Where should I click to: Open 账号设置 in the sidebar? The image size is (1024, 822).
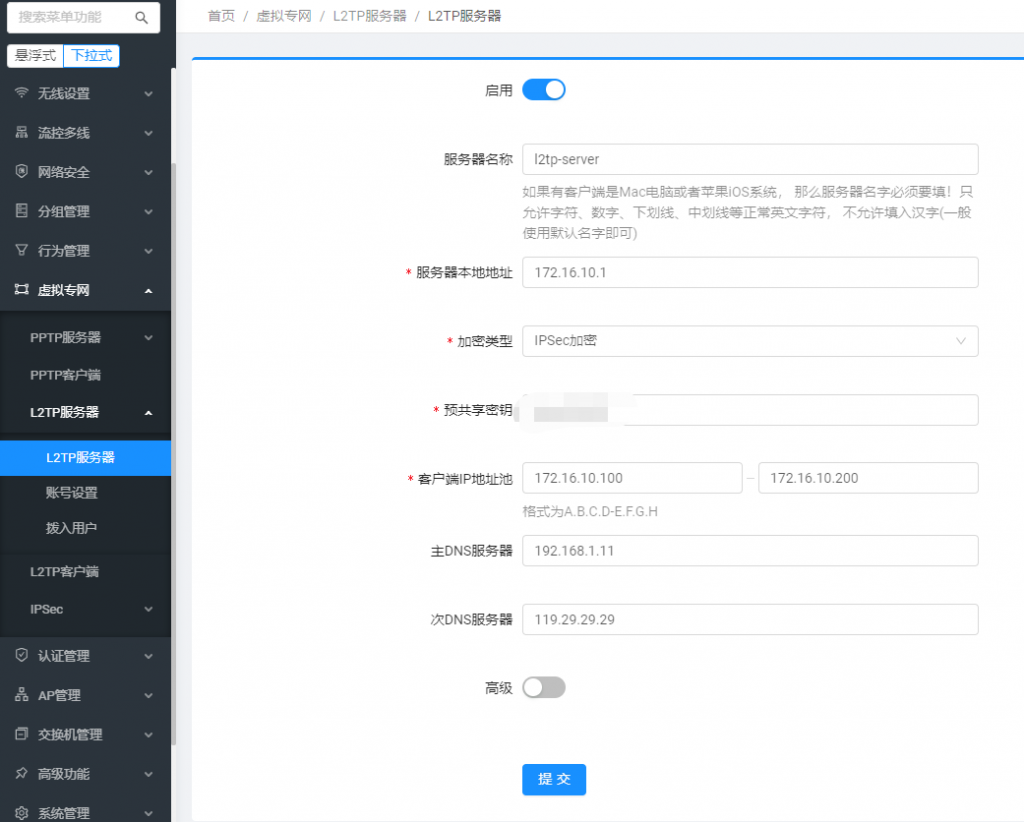pos(72,493)
